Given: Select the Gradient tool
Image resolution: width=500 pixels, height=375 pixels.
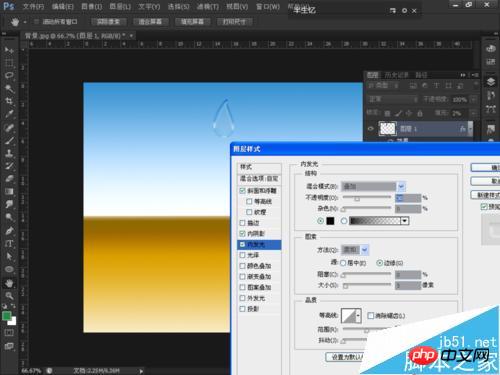Looking at the screenshot, I should [9, 192].
